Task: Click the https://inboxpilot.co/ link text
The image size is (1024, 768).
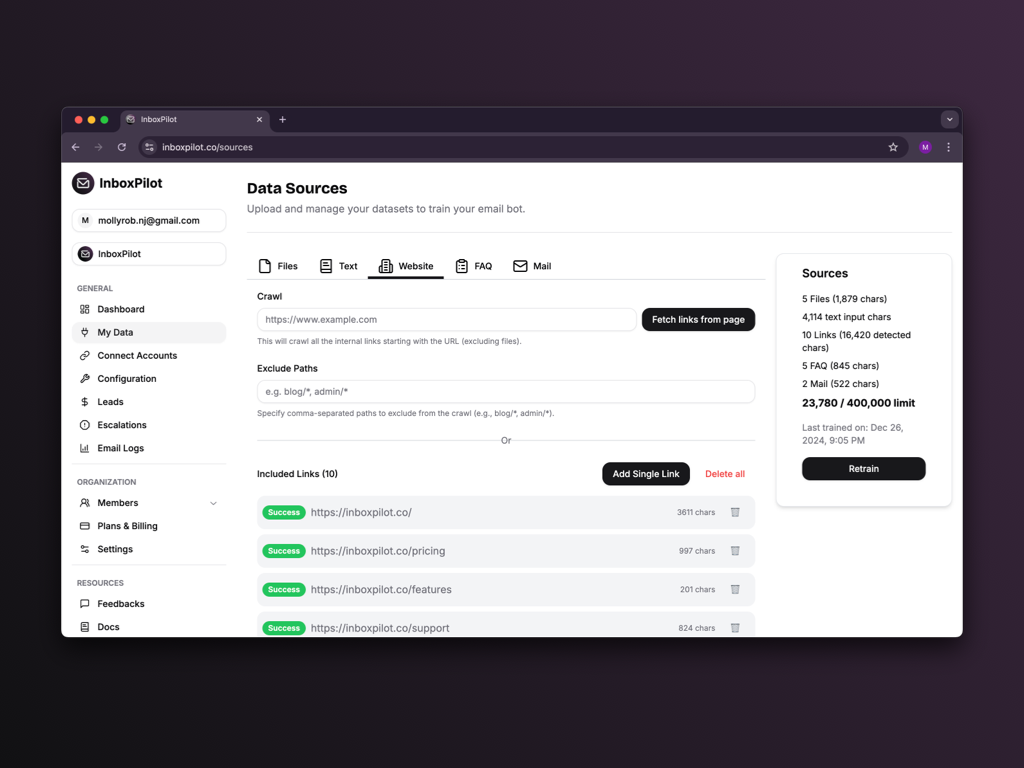Action: coord(361,513)
